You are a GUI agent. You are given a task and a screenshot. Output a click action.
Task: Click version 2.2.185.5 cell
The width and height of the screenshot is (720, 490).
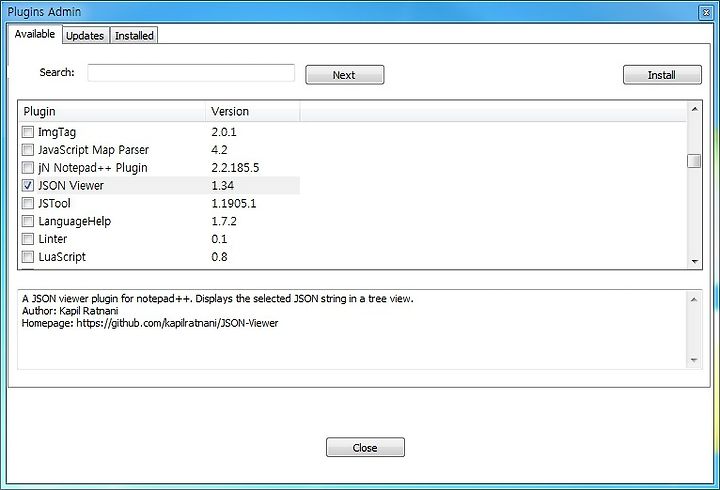[235, 168]
